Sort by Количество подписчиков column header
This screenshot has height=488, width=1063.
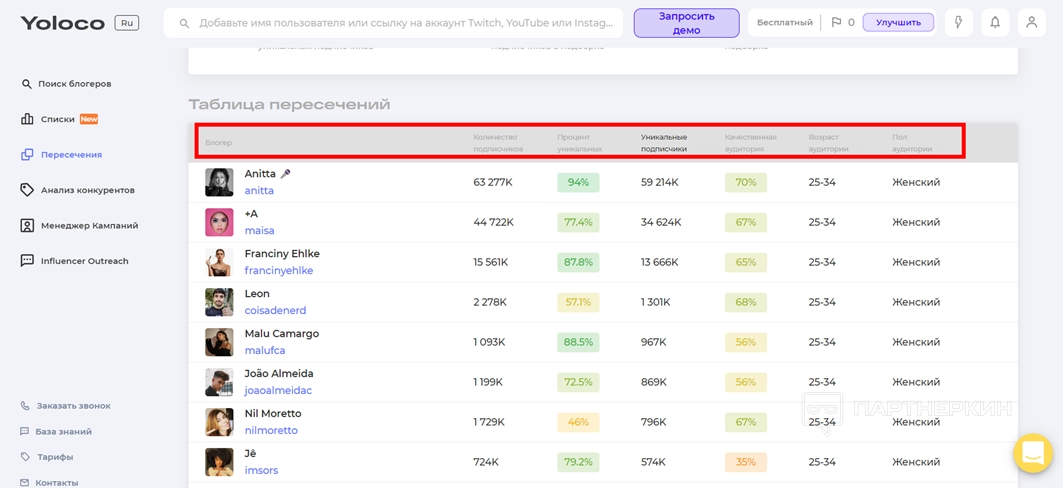pyautogui.click(x=498, y=142)
